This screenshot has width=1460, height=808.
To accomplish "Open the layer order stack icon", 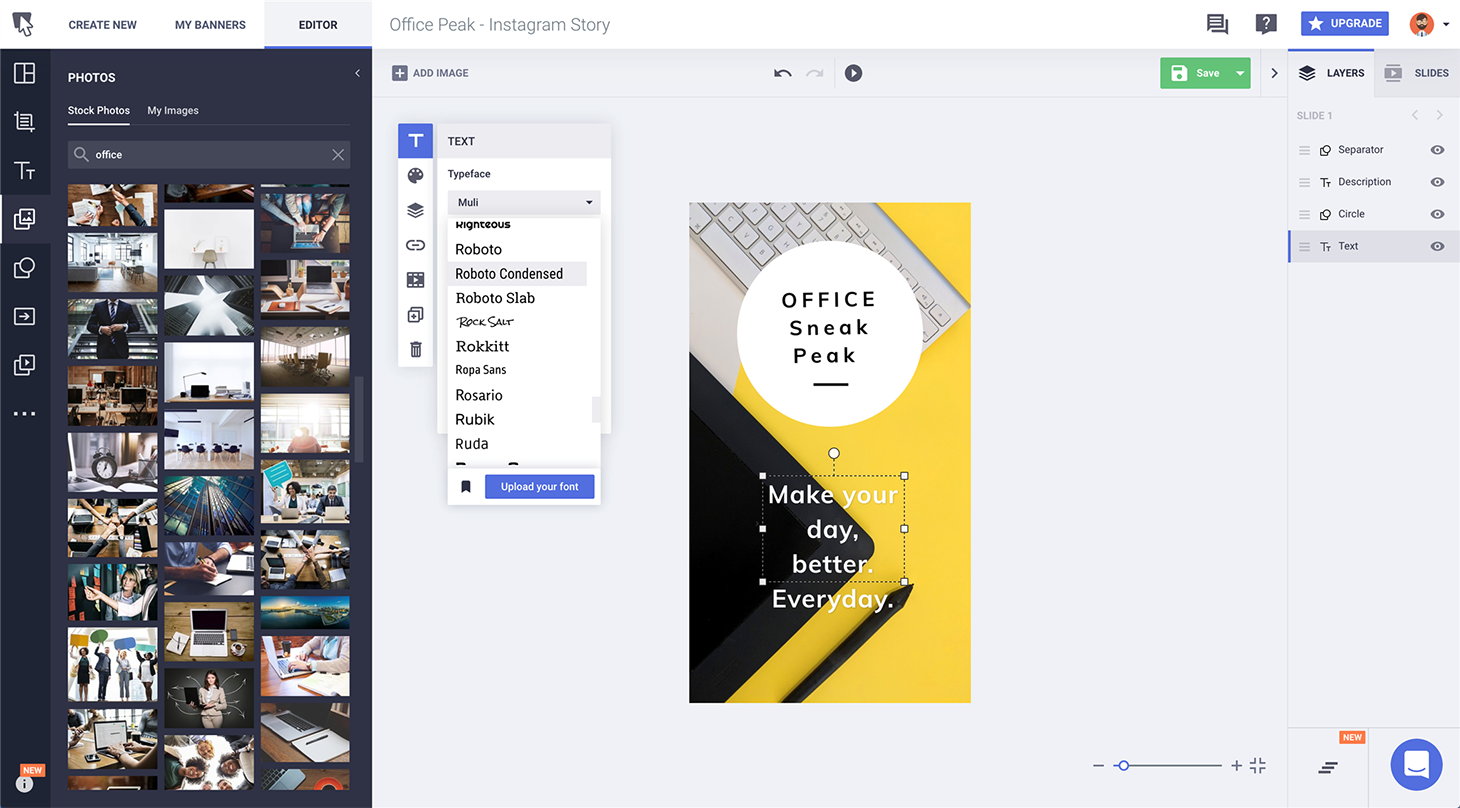I will (416, 211).
